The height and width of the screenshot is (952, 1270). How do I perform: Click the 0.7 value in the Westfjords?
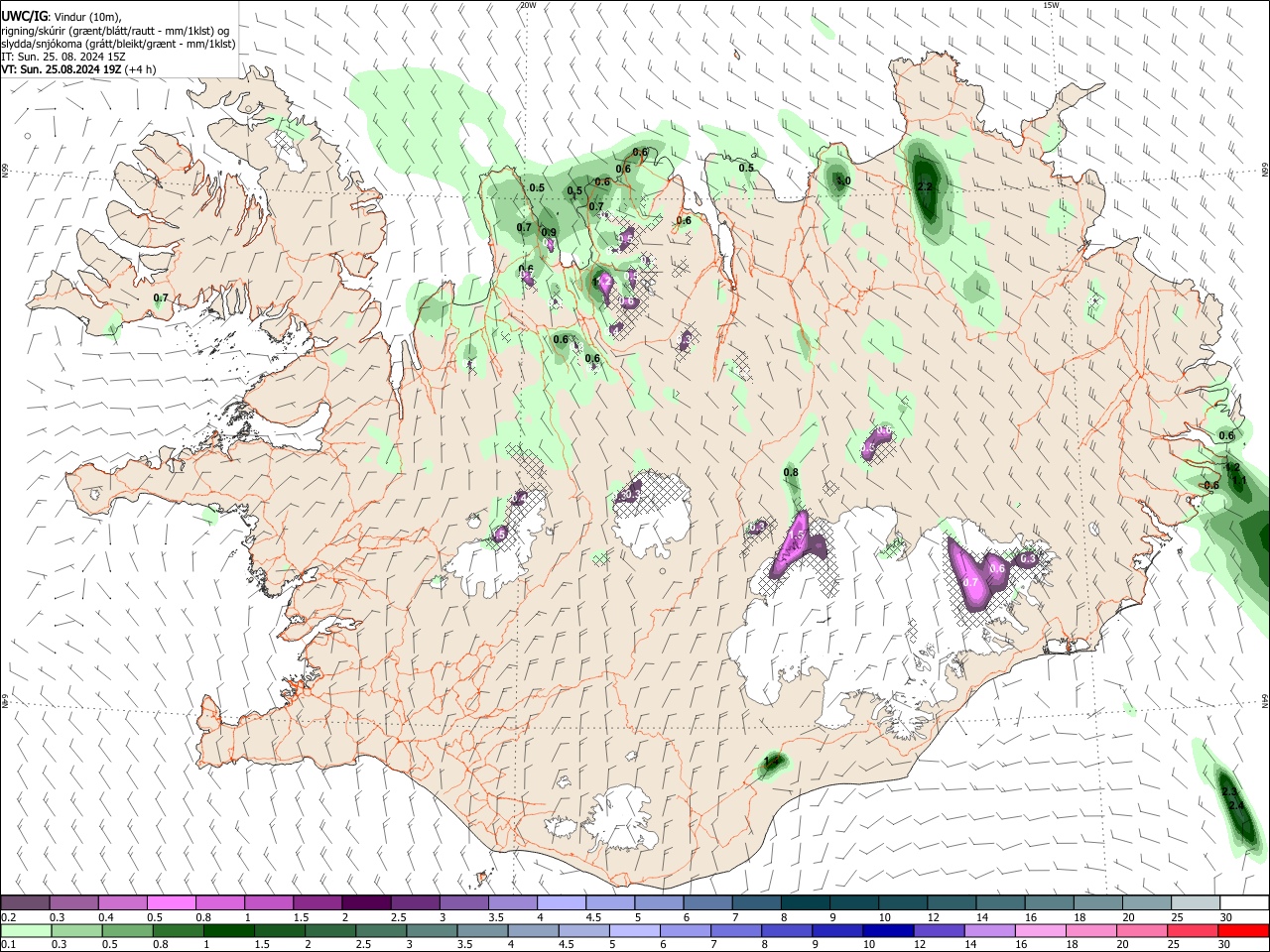(161, 297)
